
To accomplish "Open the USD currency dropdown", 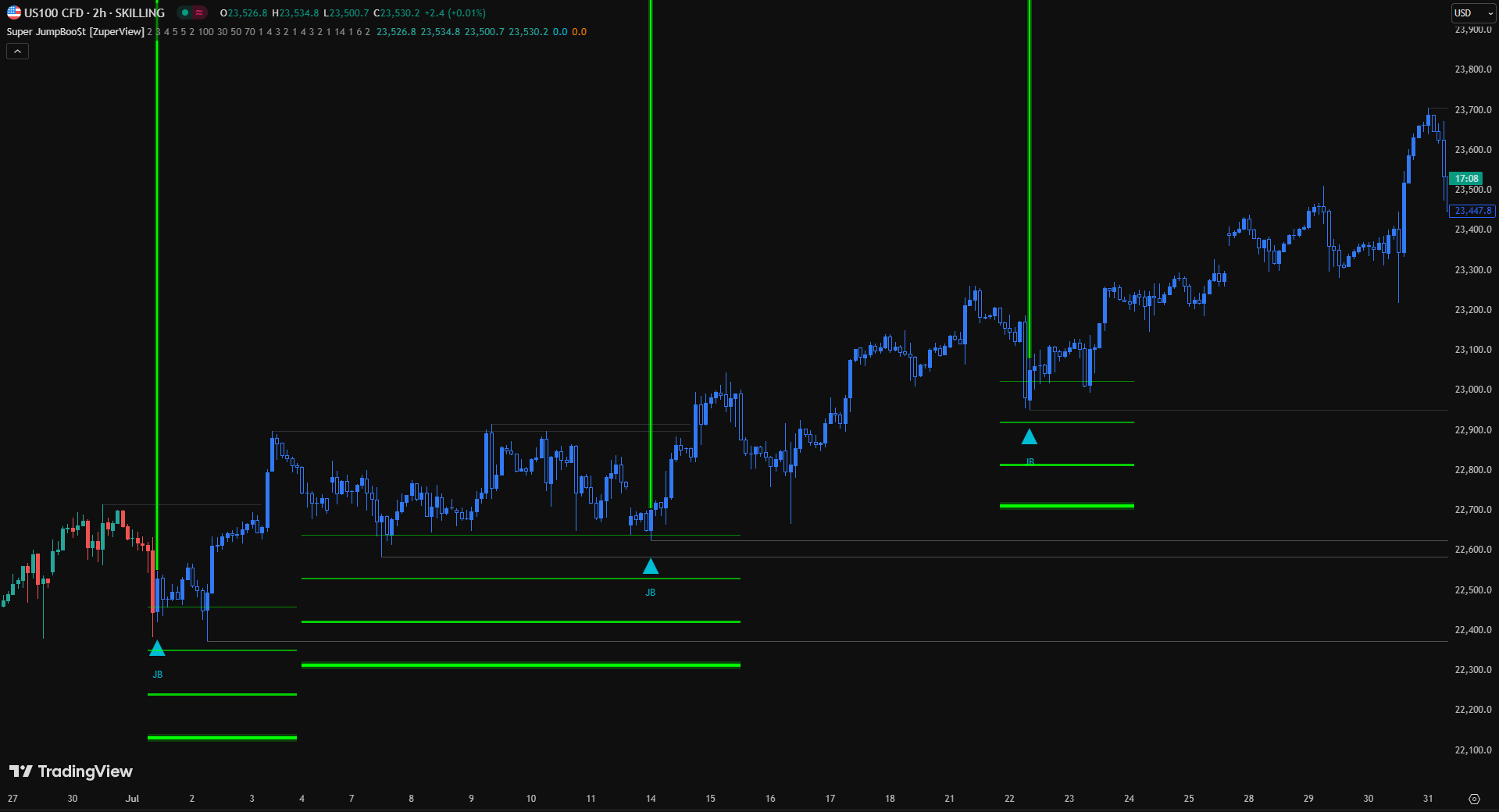I will pos(1472,12).
